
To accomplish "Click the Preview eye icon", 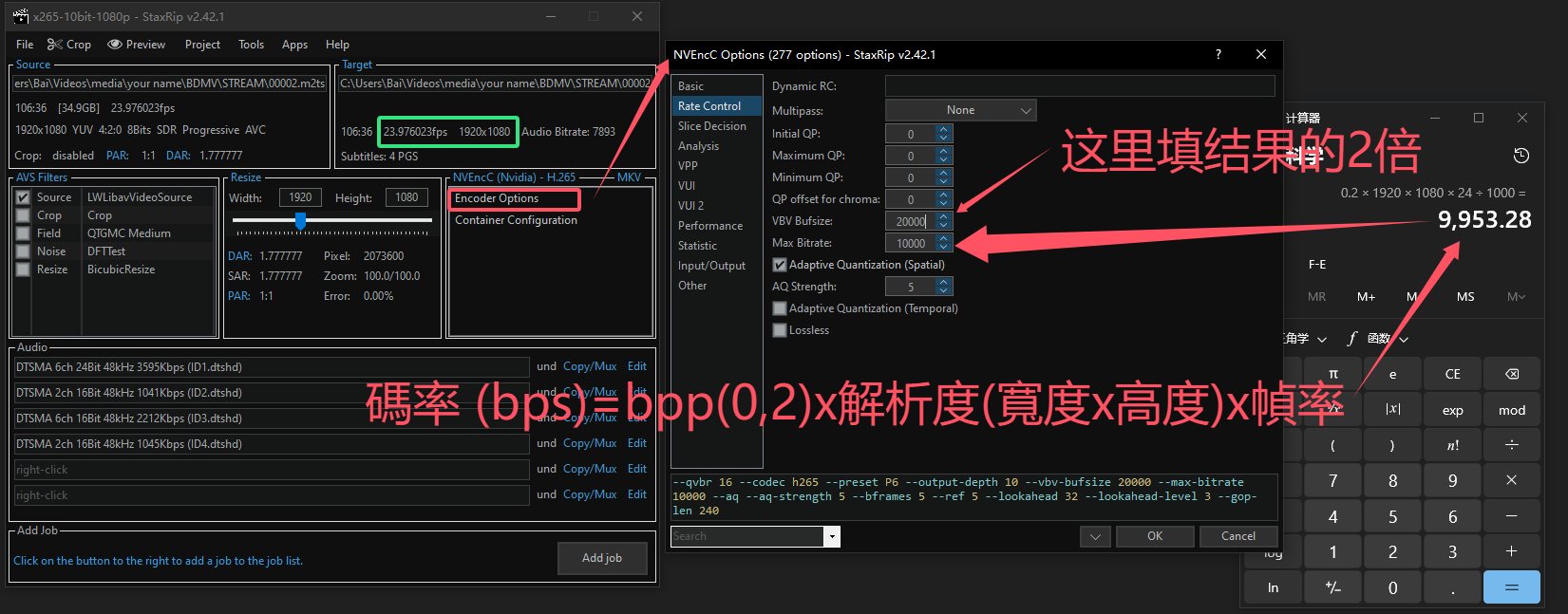I will point(115,45).
